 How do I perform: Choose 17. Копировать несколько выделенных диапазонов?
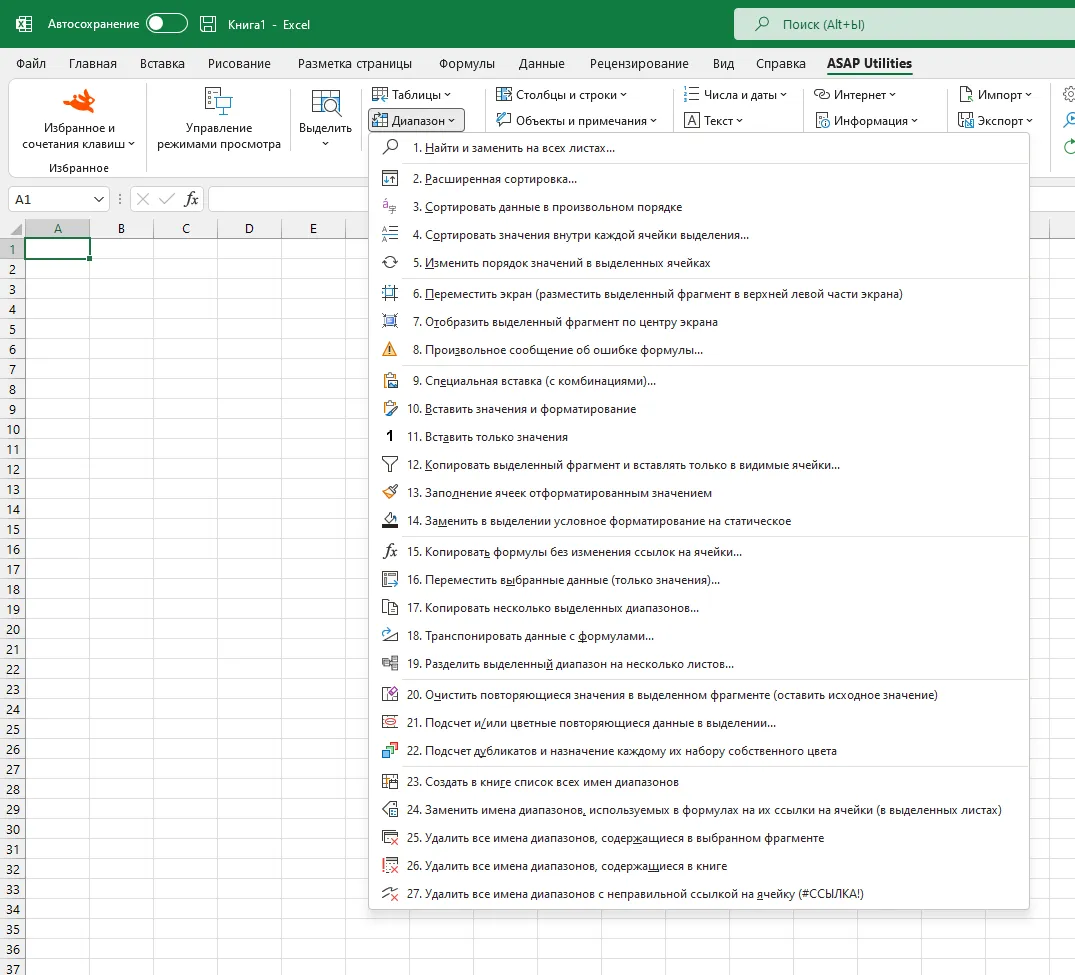(699, 607)
